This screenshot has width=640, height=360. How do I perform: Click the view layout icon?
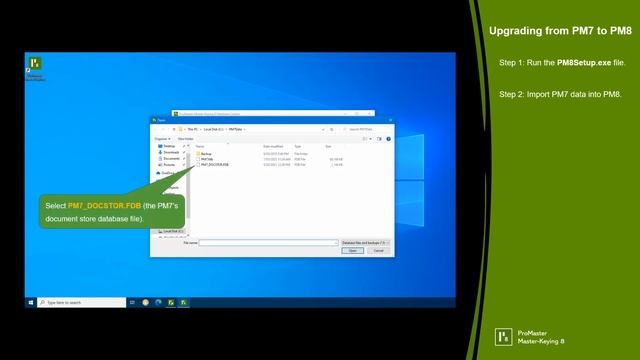pyautogui.click(x=365, y=139)
